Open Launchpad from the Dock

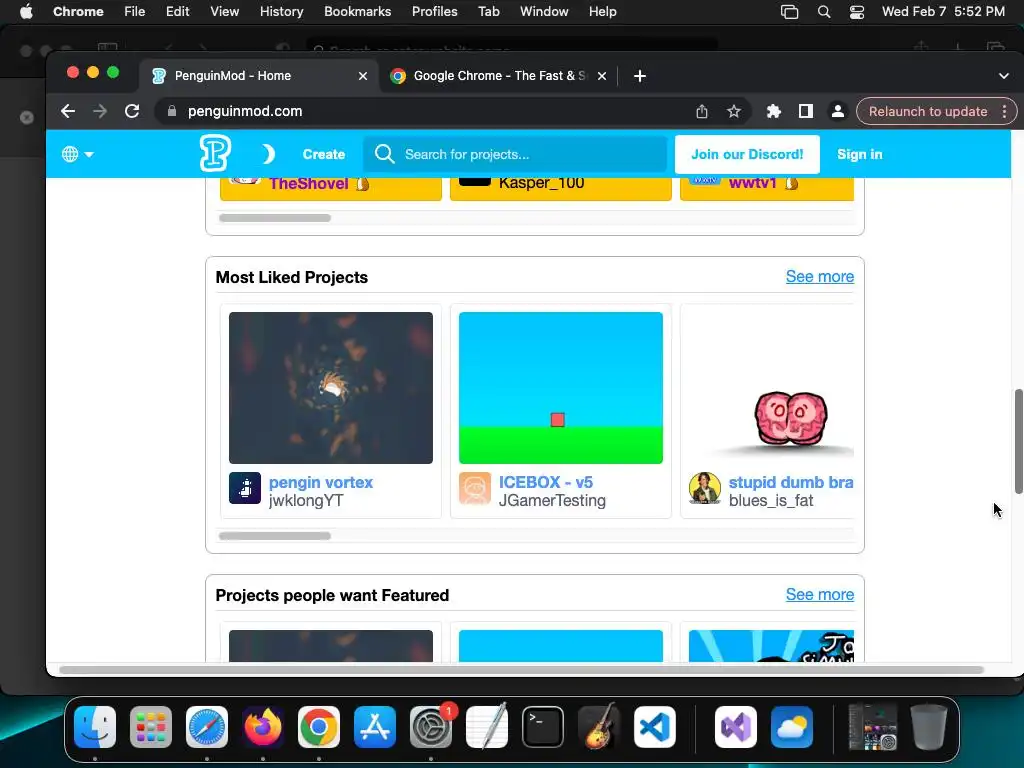151,726
